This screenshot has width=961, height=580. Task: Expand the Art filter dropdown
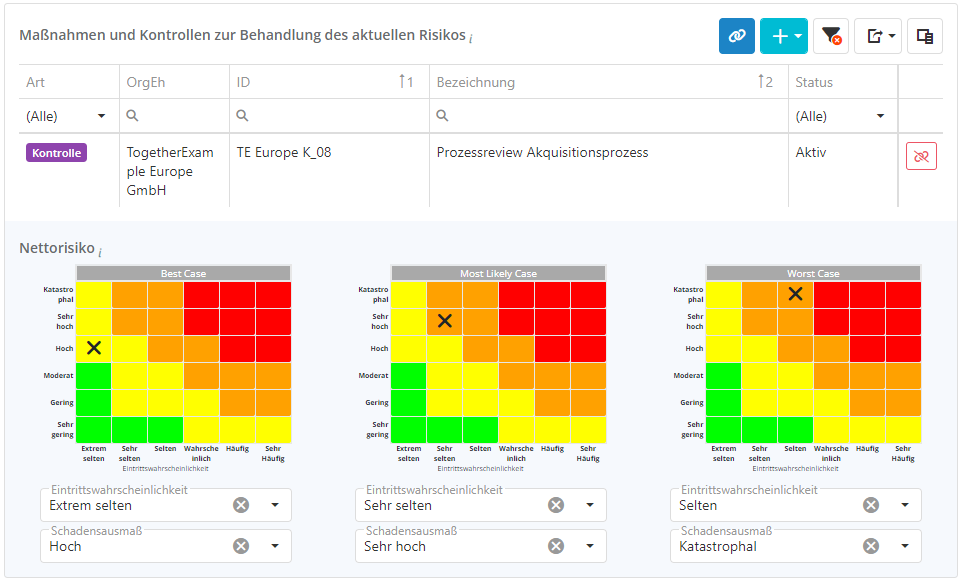click(101, 116)
